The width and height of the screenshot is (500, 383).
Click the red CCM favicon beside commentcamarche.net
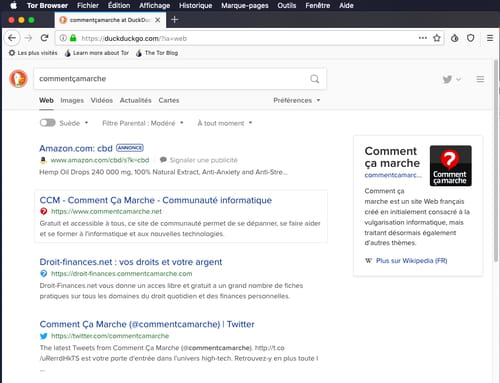click(x=43, y=211)
